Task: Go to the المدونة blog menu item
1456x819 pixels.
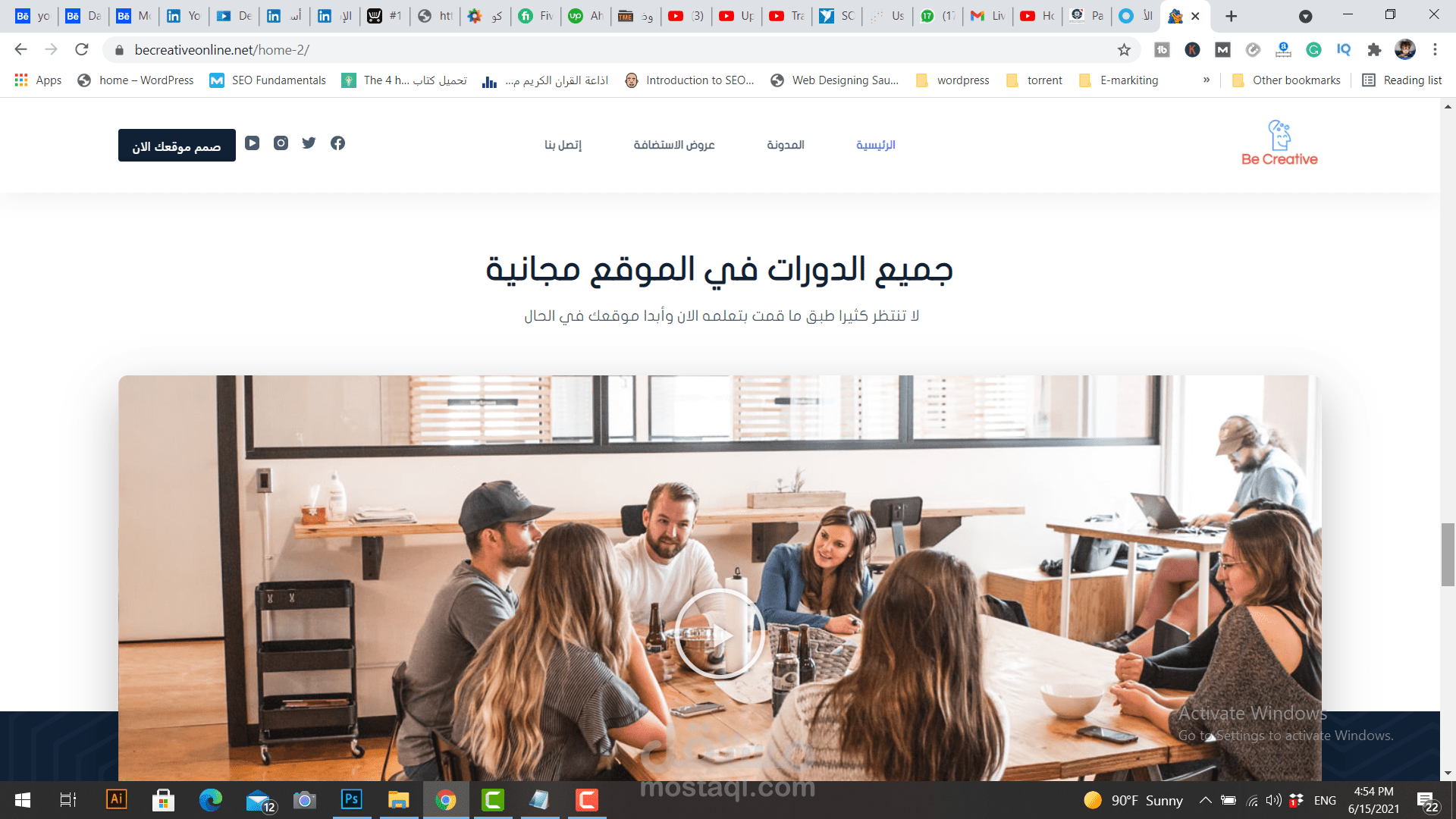Action: 786,145
